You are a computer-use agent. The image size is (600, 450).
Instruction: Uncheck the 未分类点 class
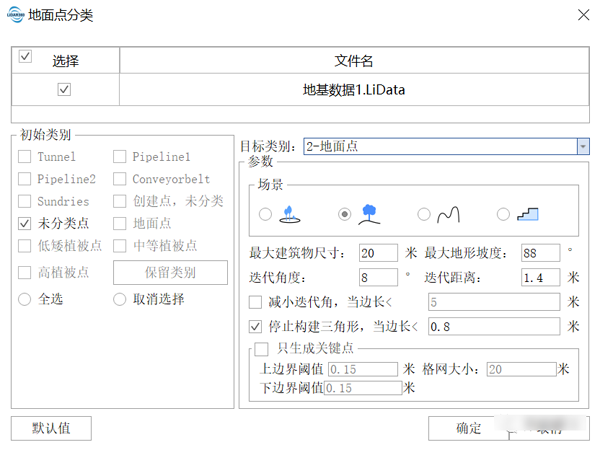(x=24, y=223)
